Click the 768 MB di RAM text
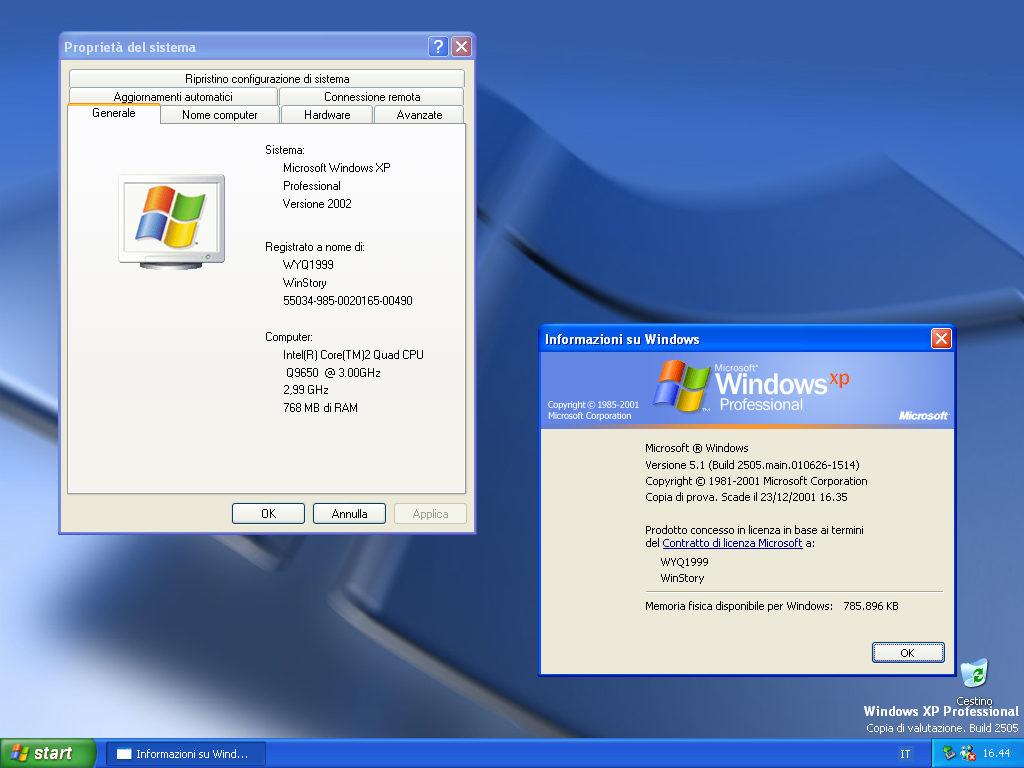The height and width of the screenshot is (768, 1024). [x=320, y=408]
